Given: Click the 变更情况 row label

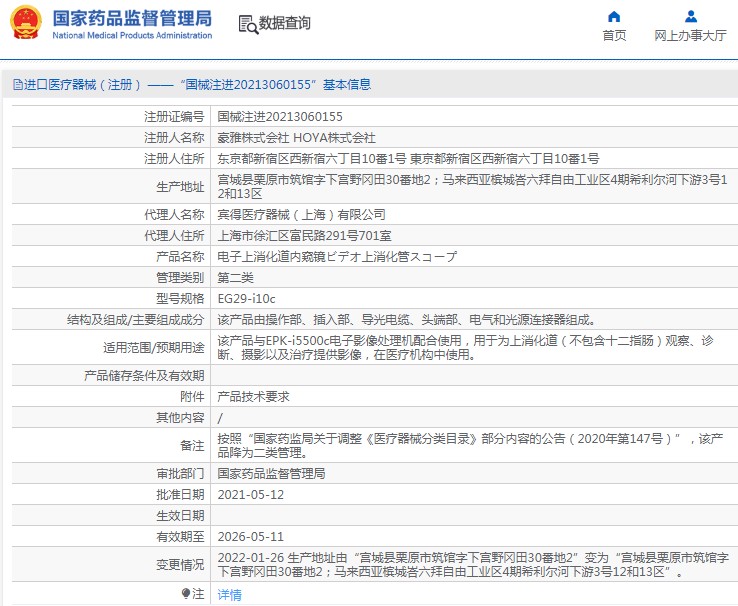Looking at the screenshot, I should click(x=180, y=565).
